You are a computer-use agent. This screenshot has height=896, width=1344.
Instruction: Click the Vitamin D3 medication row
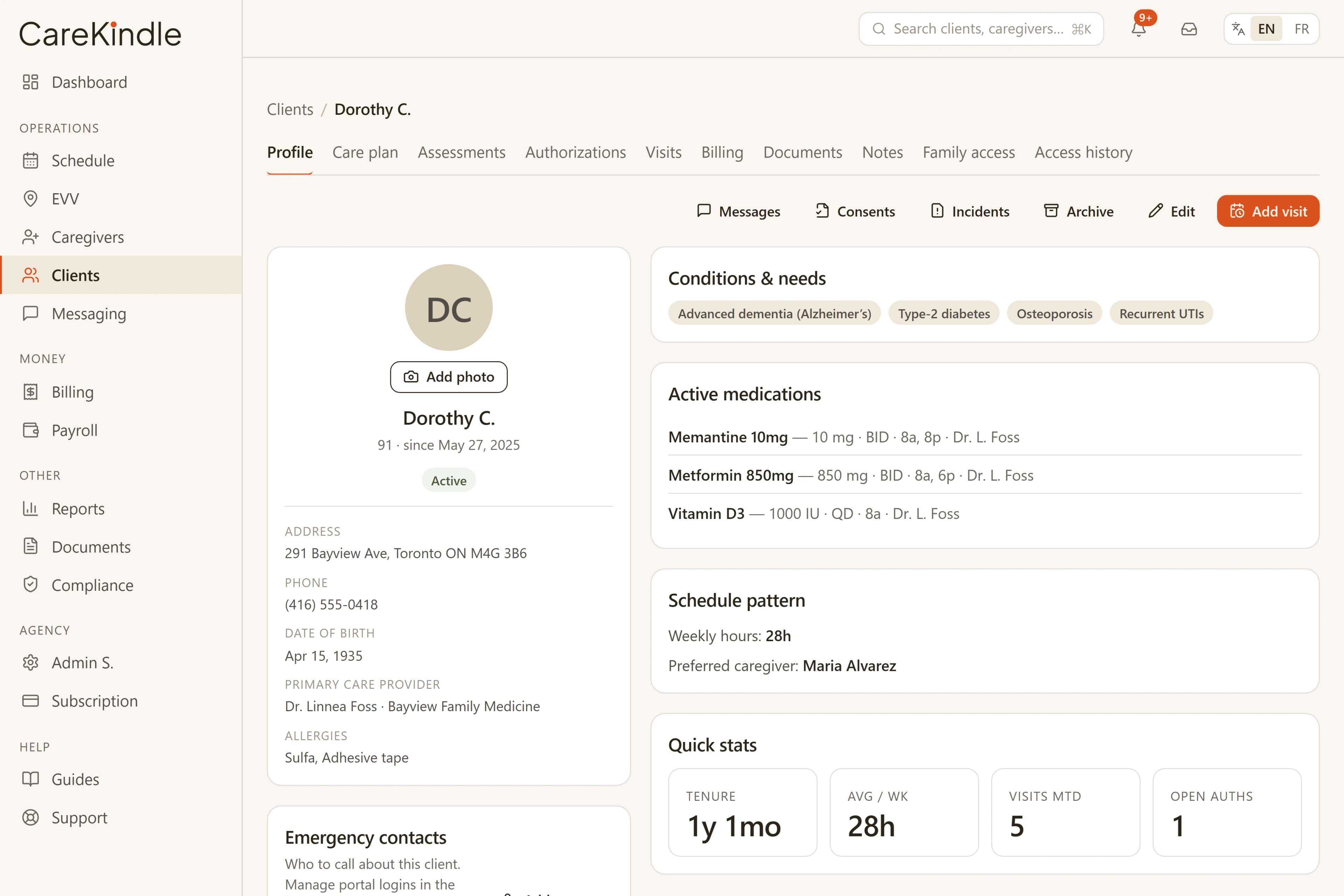[x=985, y=514]
